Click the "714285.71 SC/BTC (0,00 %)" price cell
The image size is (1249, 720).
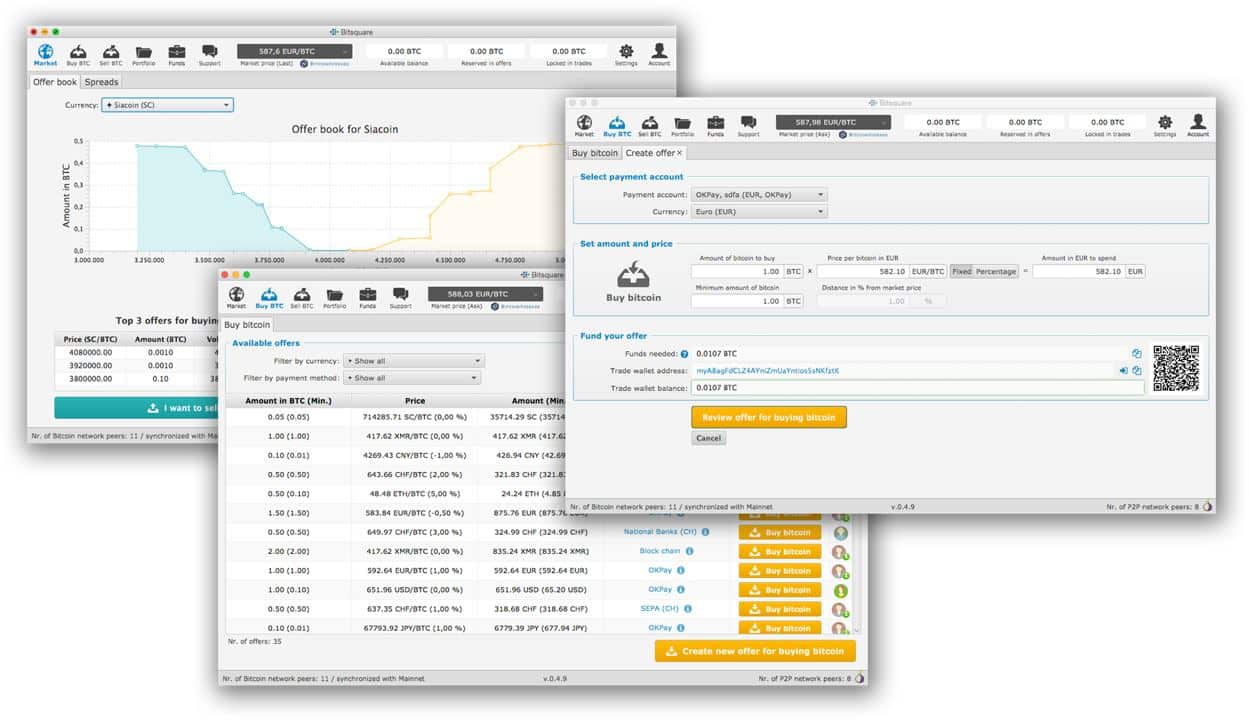click(415, 417)
